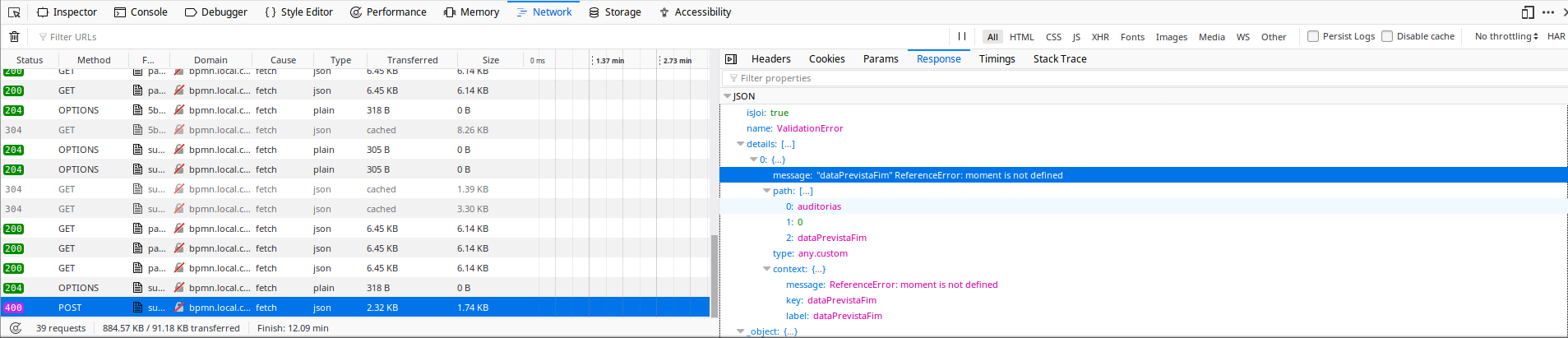Select the OPTIONS request transferring 318 B above POST

[x=355, y=288]
